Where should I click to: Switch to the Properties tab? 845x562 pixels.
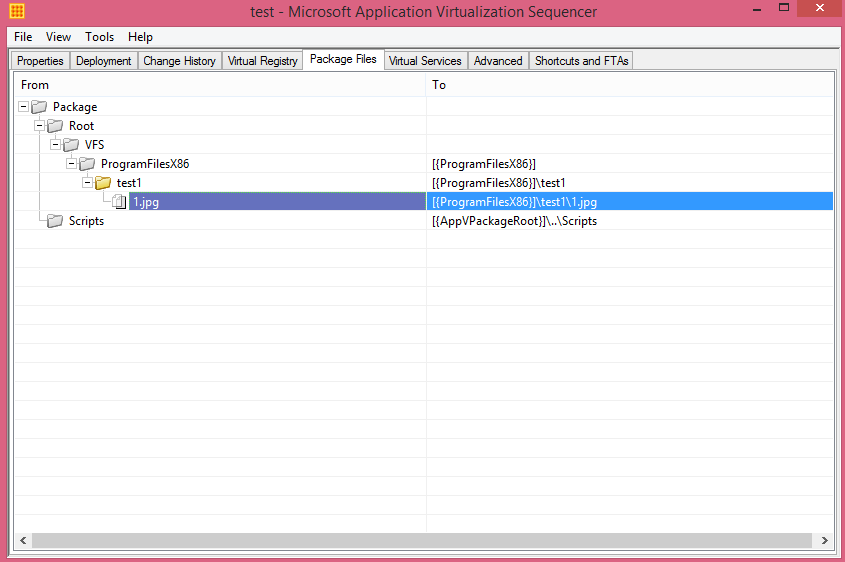point(40,61)
